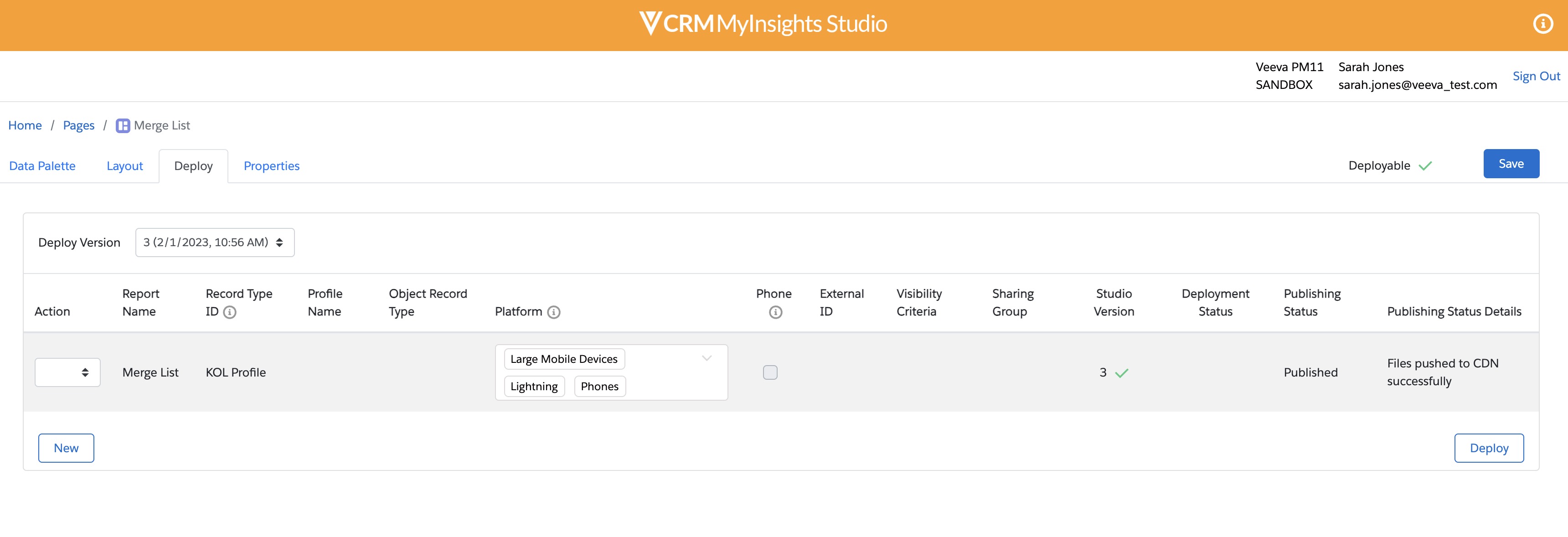Click the info icon in orange header

(1542, 24)
